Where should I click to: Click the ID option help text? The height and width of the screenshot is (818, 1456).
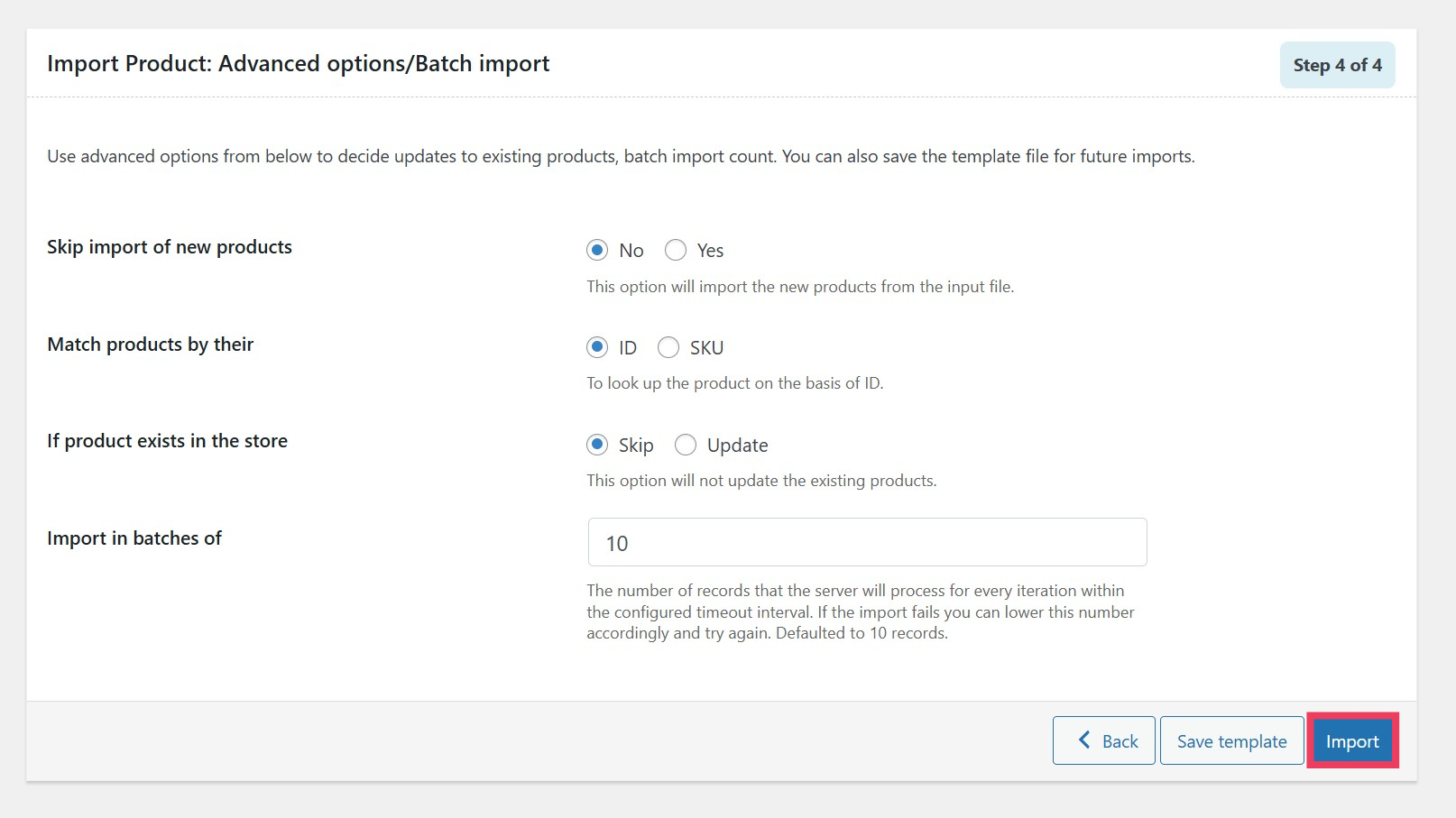[x=734, y=382]
